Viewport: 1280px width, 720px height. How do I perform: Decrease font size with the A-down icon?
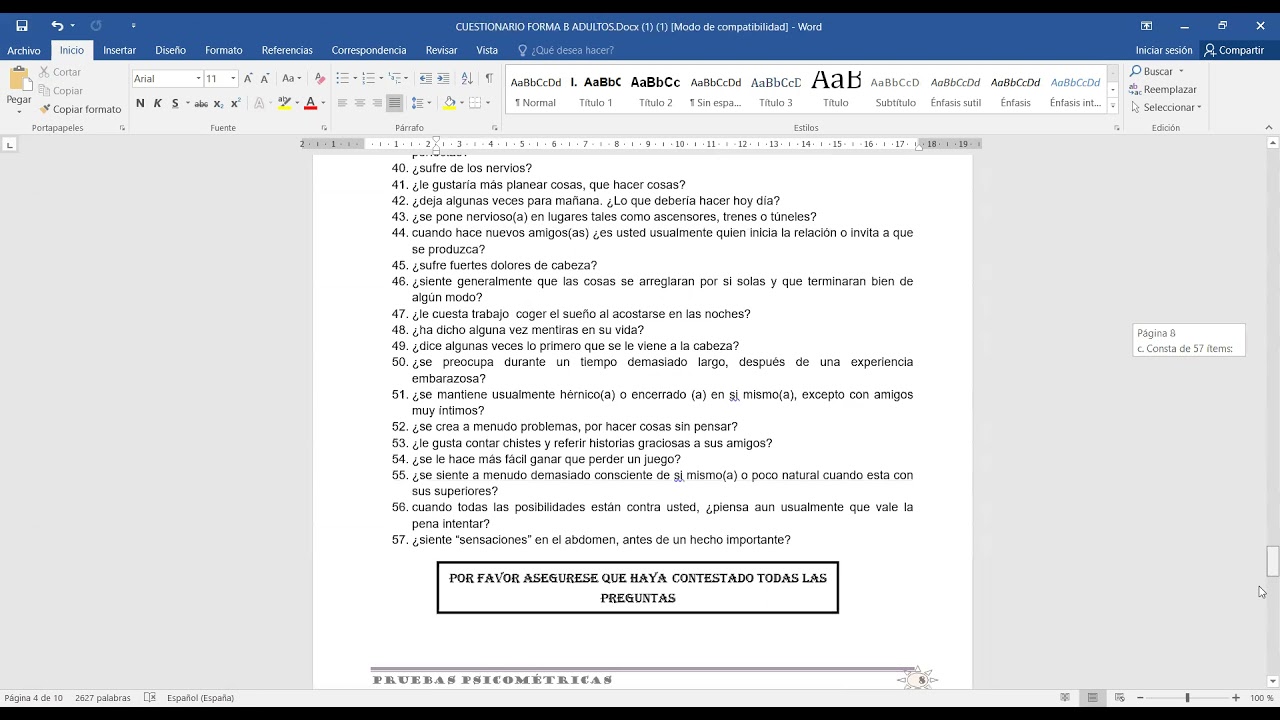(x=265, y=78)
